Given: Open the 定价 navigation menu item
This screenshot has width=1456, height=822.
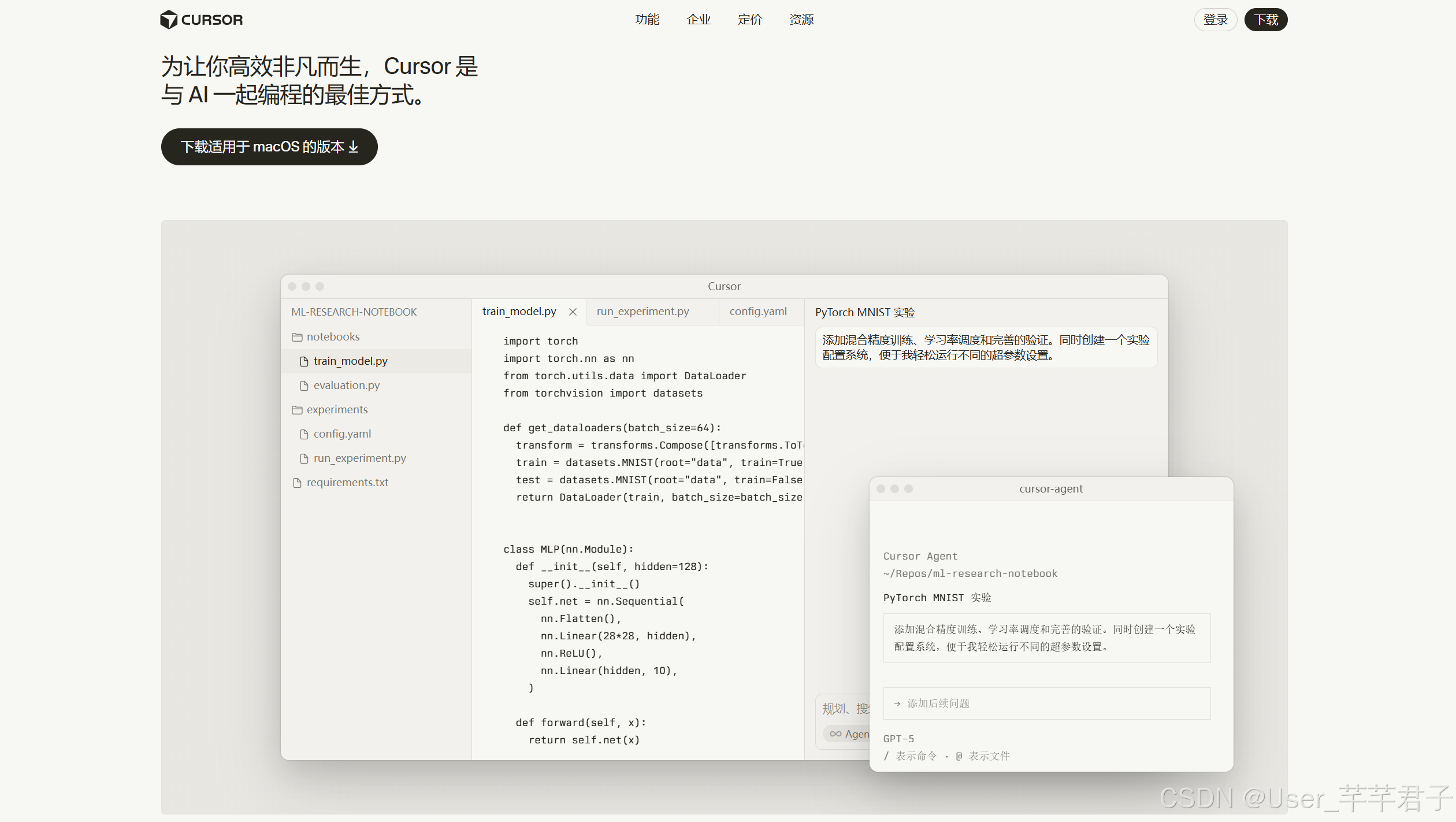Looking at the screenshot, I should point(749,20).
